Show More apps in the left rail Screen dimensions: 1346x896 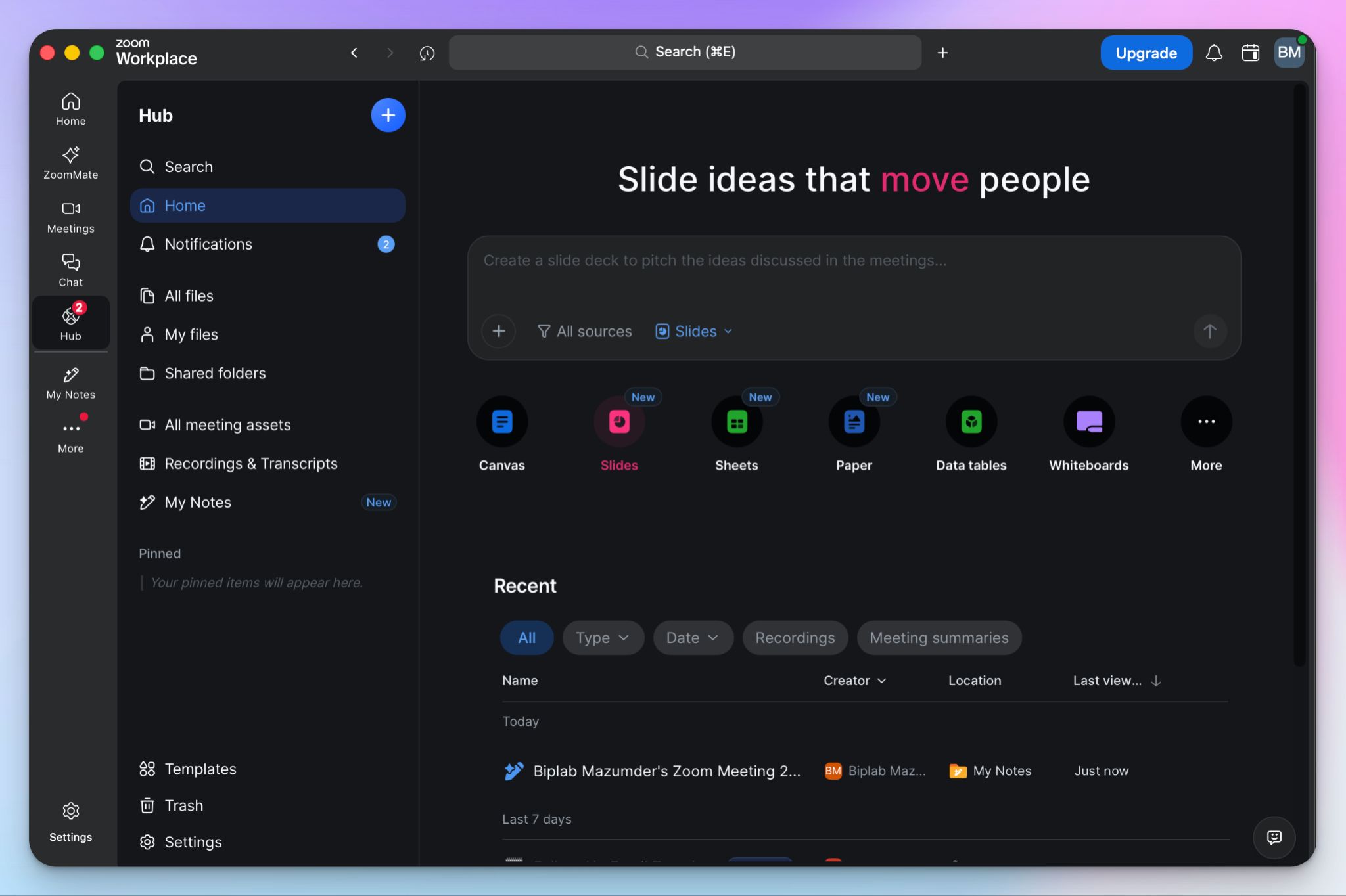point(70,437)
